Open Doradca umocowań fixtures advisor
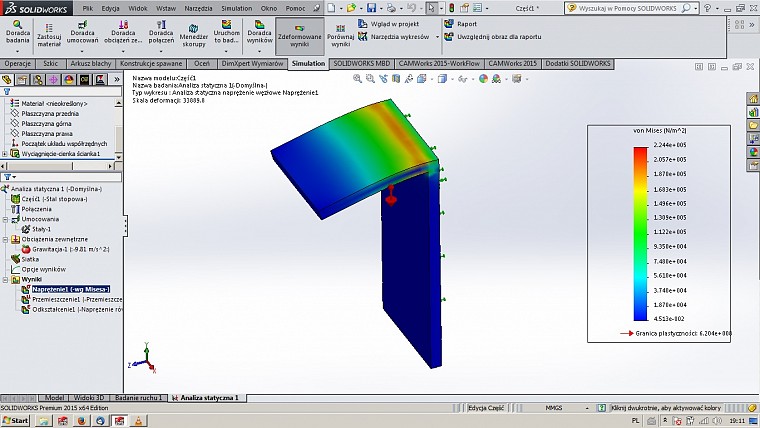Screen dimensions: 760x428 [82, 32]
